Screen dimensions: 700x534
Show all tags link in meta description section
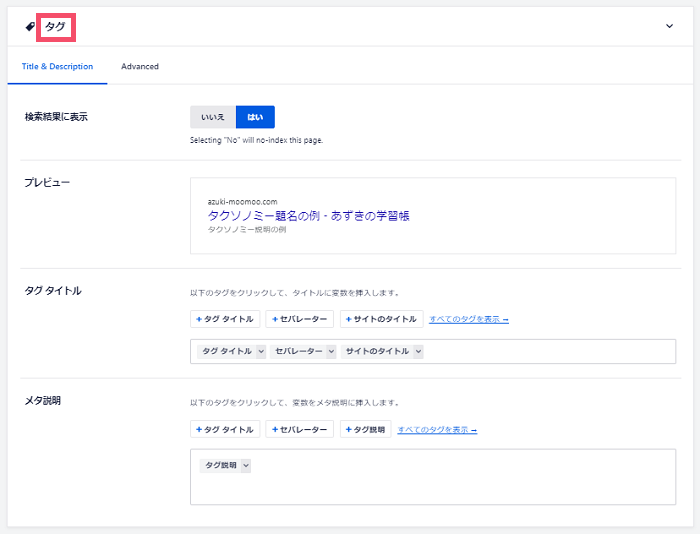(437, 430)
